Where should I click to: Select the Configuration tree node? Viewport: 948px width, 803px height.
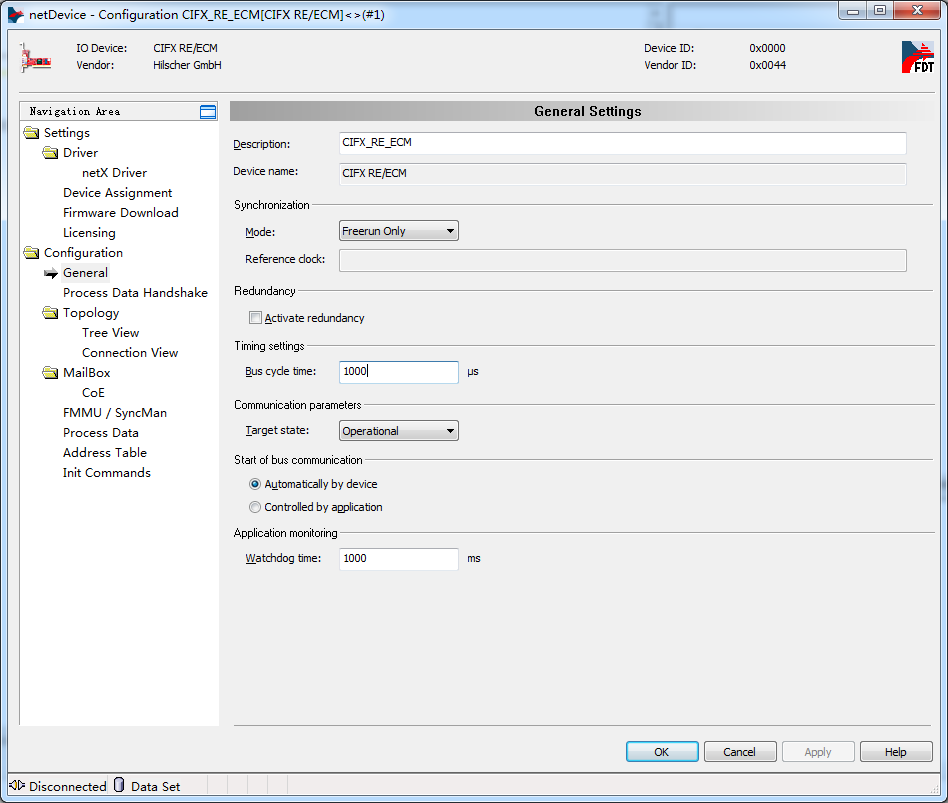[x=83, y=253]
